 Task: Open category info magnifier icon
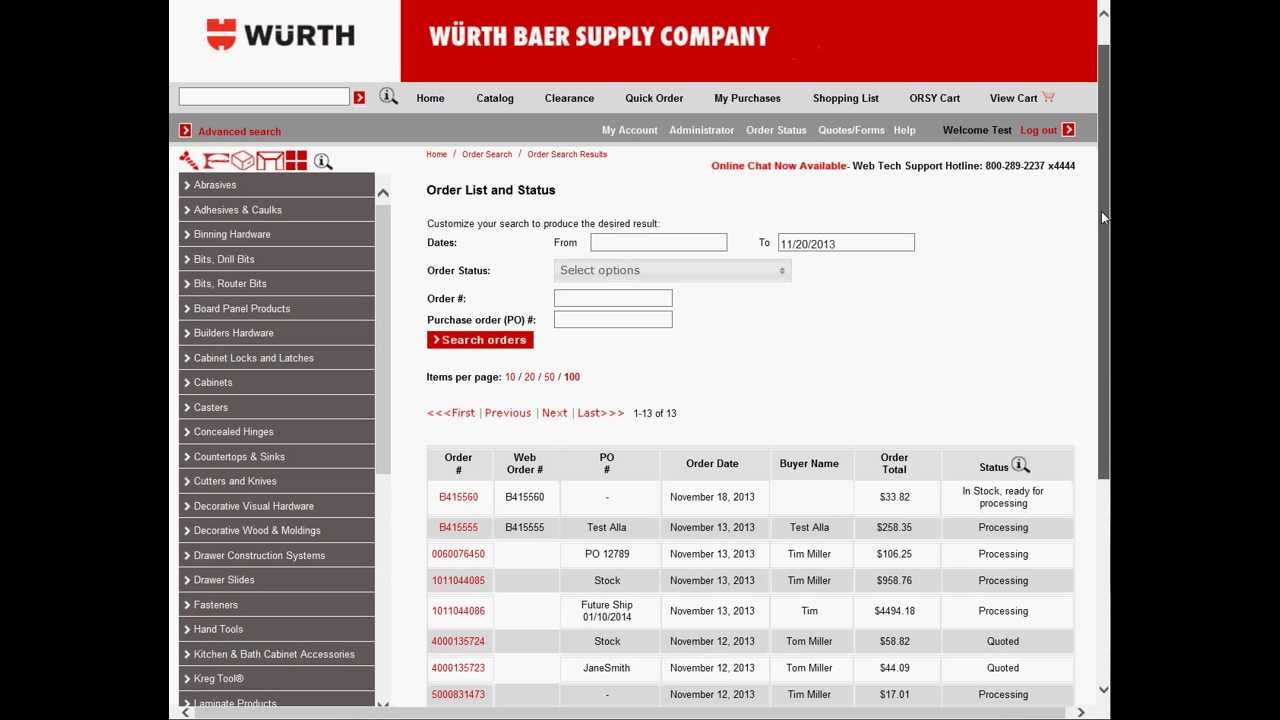[x=323, y=161]
